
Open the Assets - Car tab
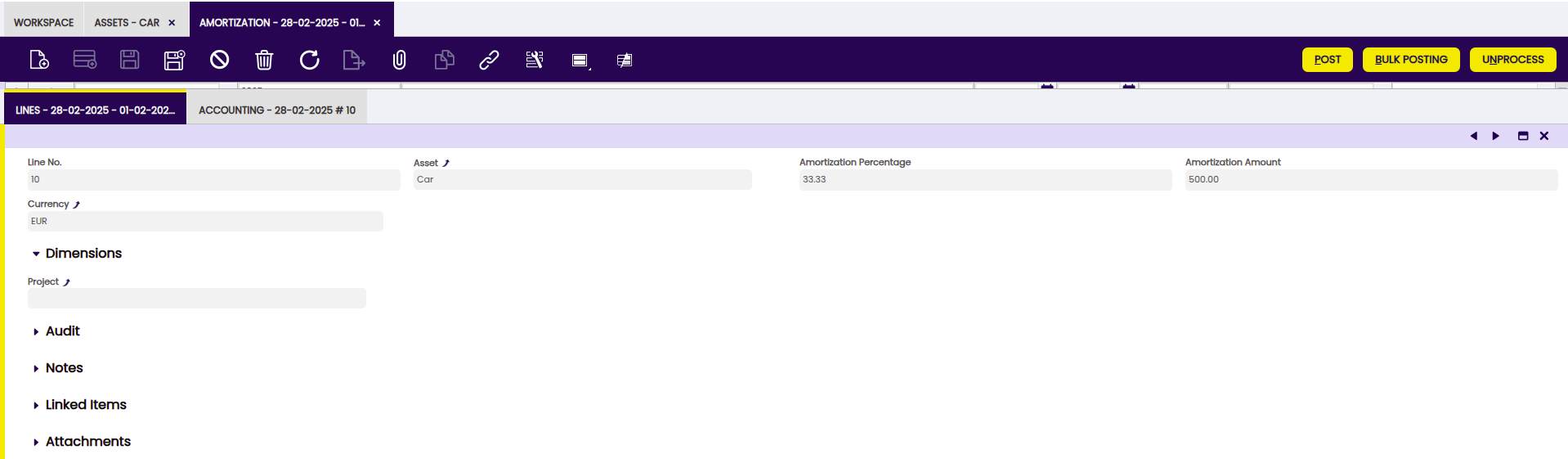[x=127, y=23]
